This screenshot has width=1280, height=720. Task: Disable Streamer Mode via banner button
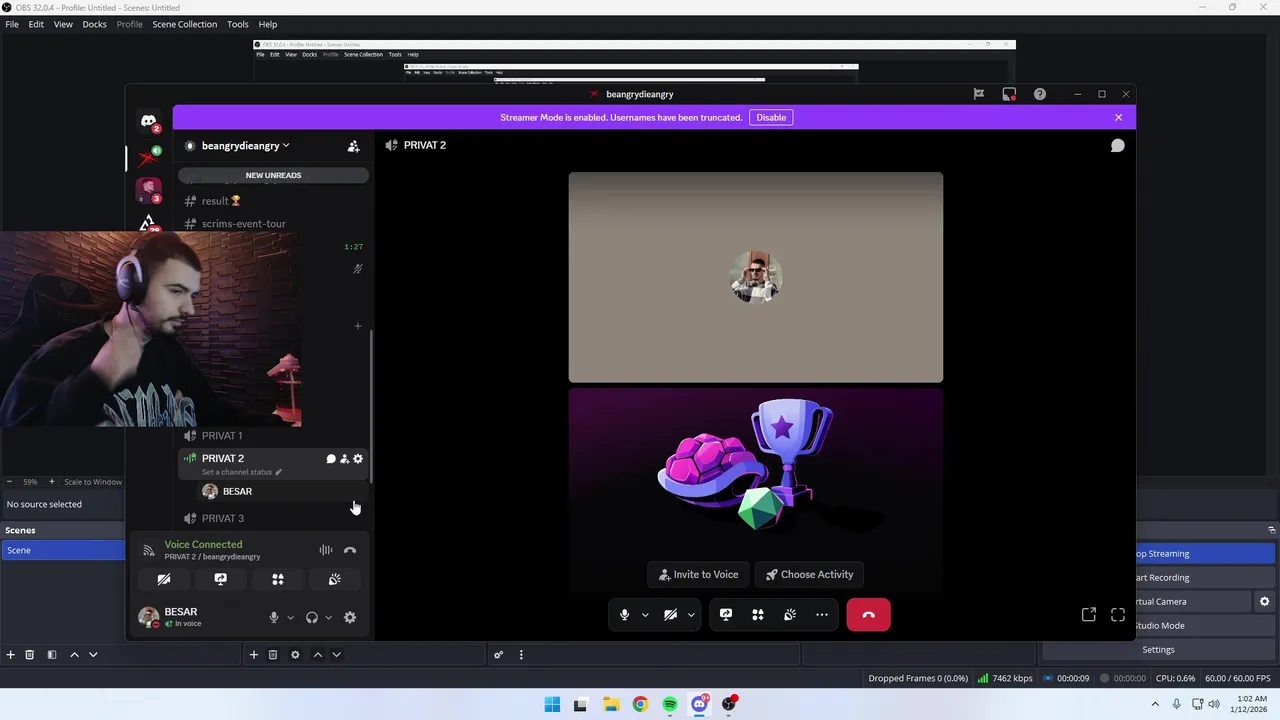pyautogui.click(x=771, y=117)
